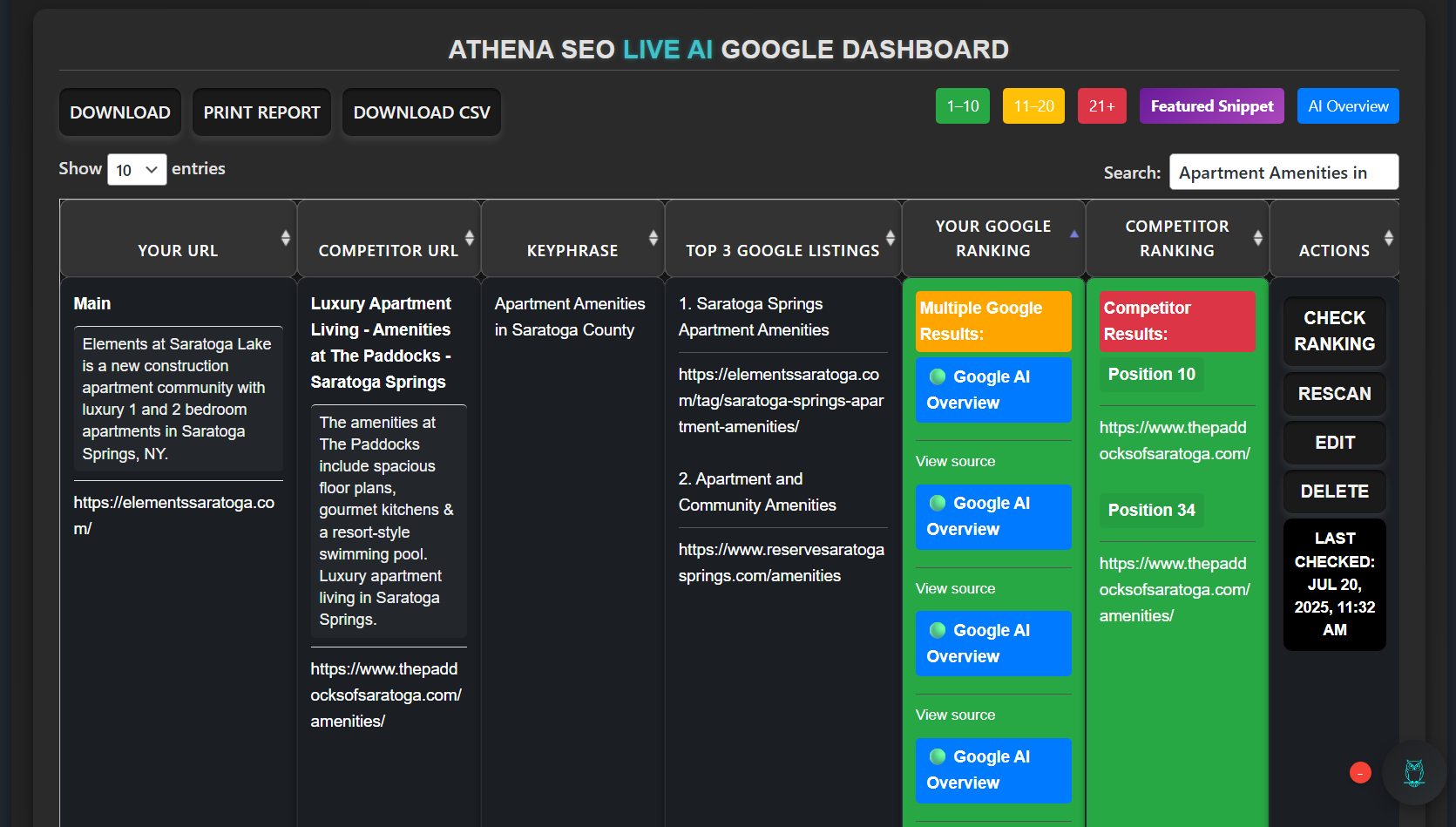Click the Luxury Apartment Living competitor title
The image size is (1456, 827).
coord(382,342)
